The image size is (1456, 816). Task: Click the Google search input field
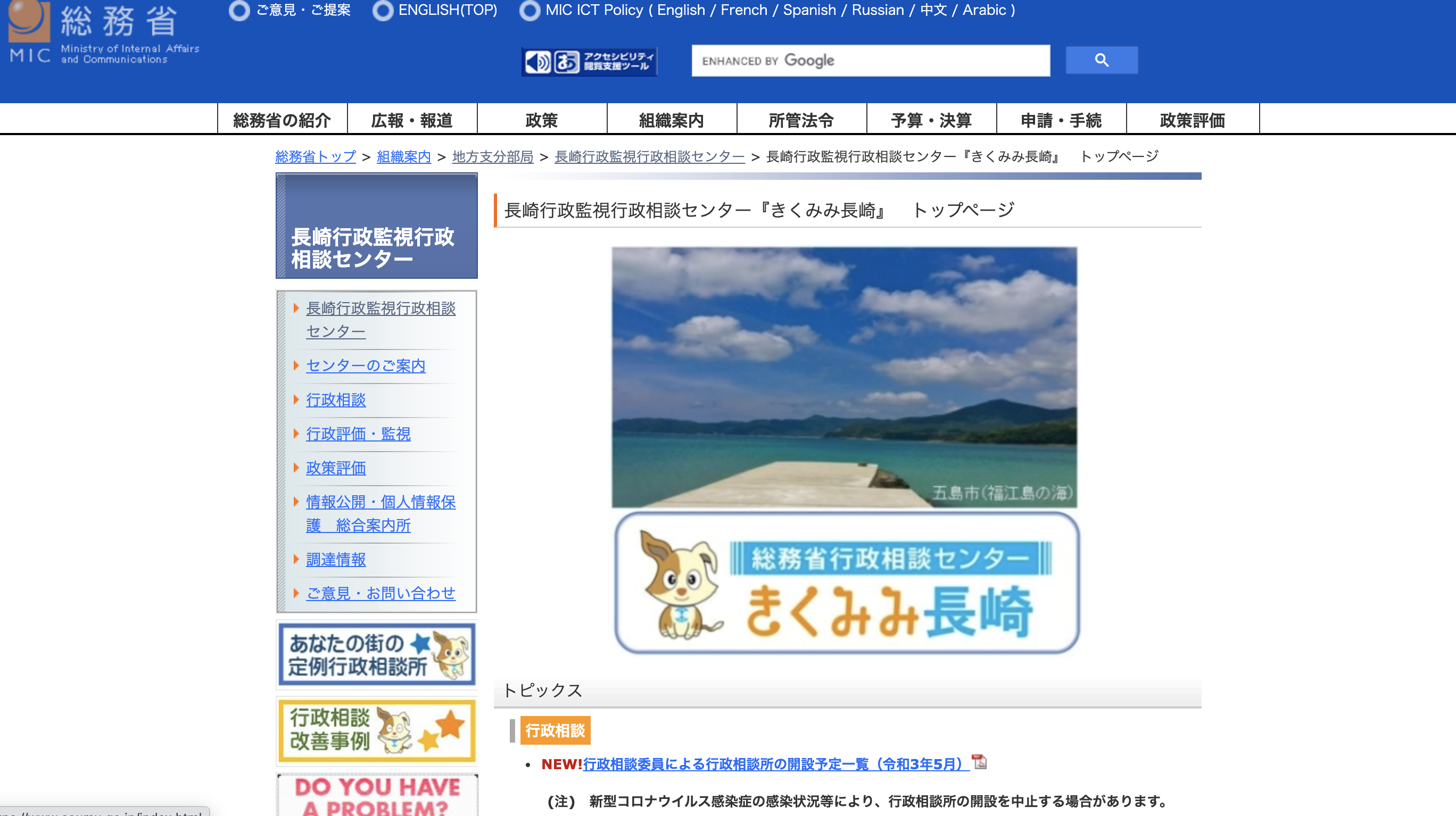871,61
